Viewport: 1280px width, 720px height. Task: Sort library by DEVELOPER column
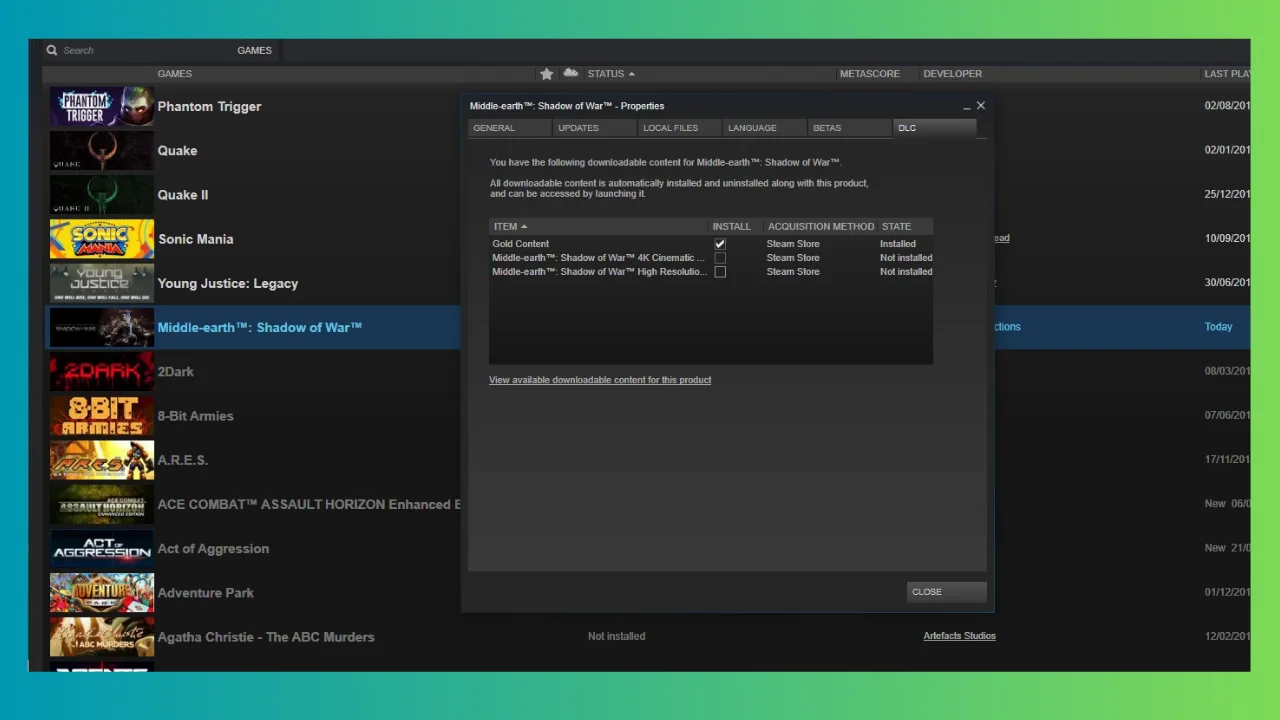coord(952,74)
